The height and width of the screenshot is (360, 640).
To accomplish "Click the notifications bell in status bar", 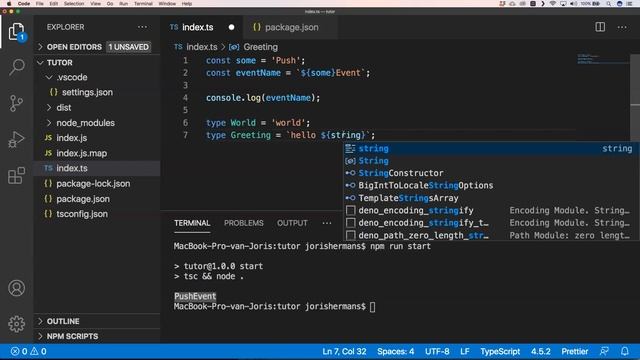I will [x=624, y=351].
